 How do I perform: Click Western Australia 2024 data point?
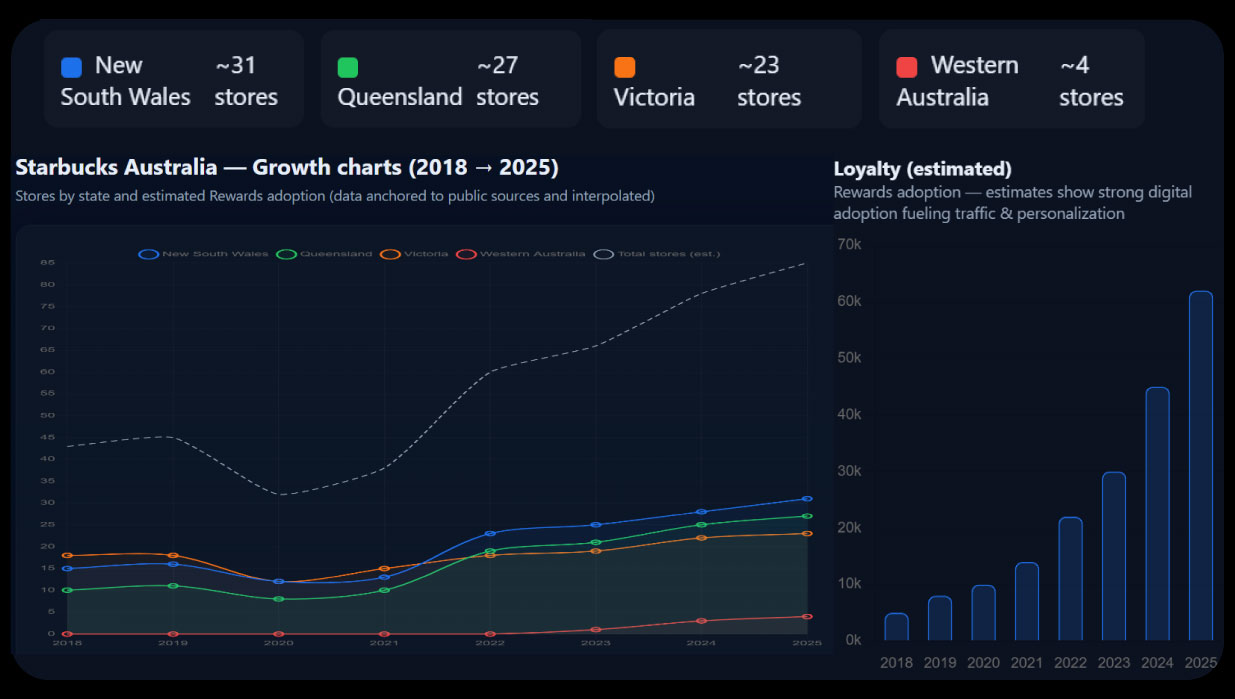(x=701, y=621)
